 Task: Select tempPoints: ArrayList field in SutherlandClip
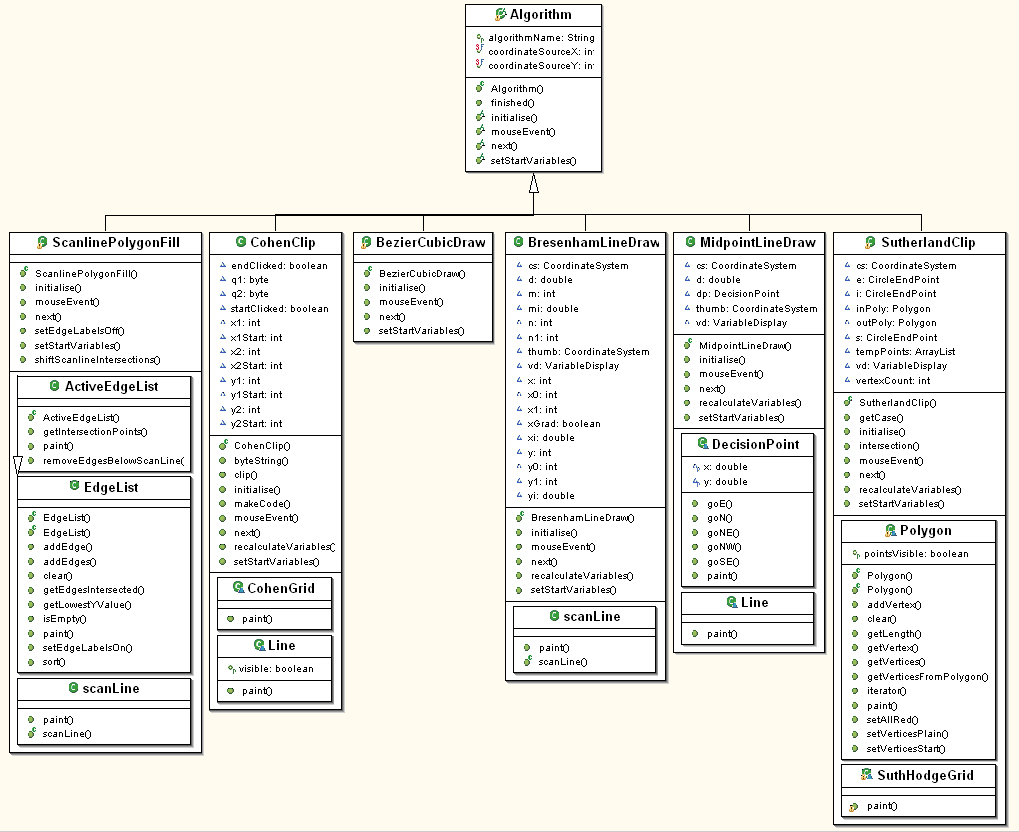tap(905, 352)
